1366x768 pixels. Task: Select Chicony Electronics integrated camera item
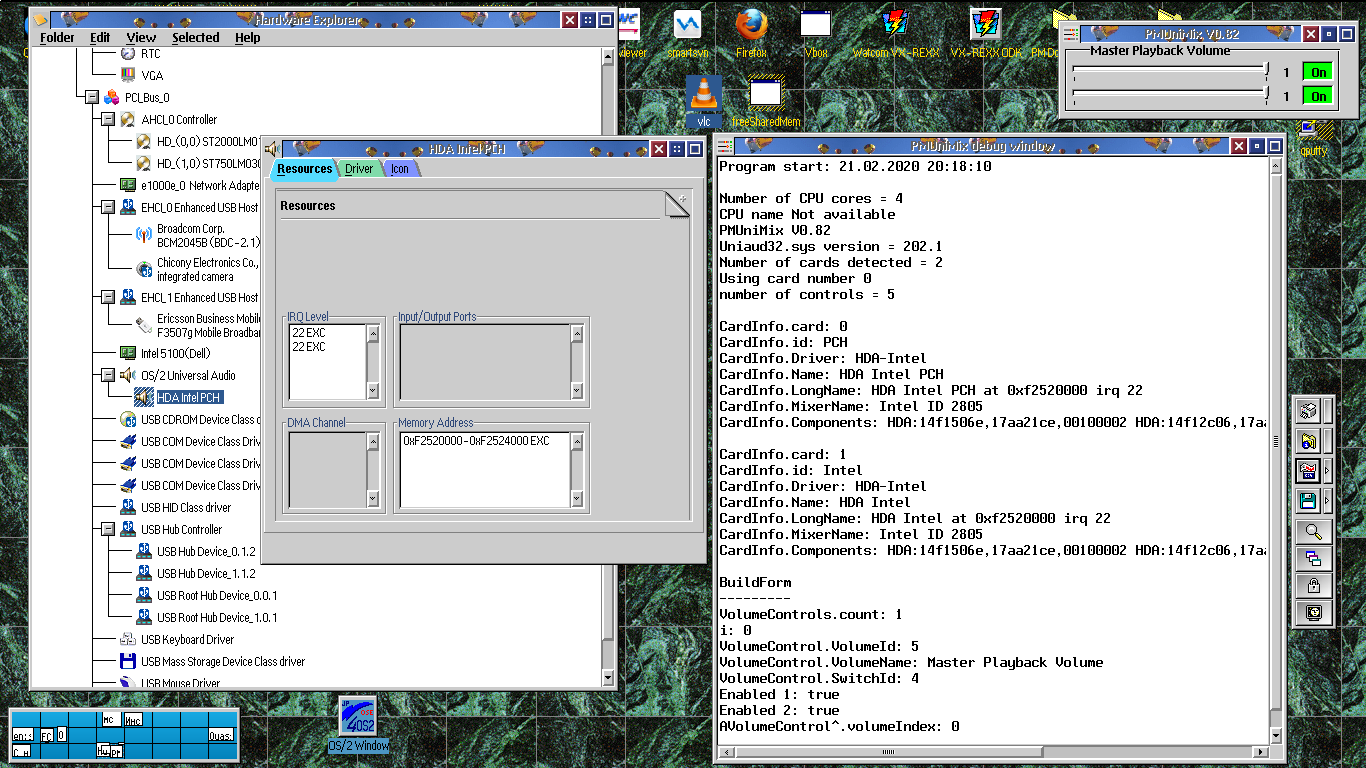coord(196,269)
